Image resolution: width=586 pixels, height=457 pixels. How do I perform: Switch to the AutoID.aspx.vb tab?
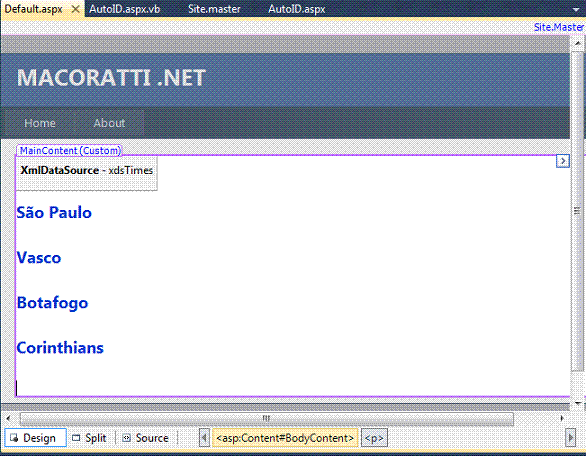(124, 9)
